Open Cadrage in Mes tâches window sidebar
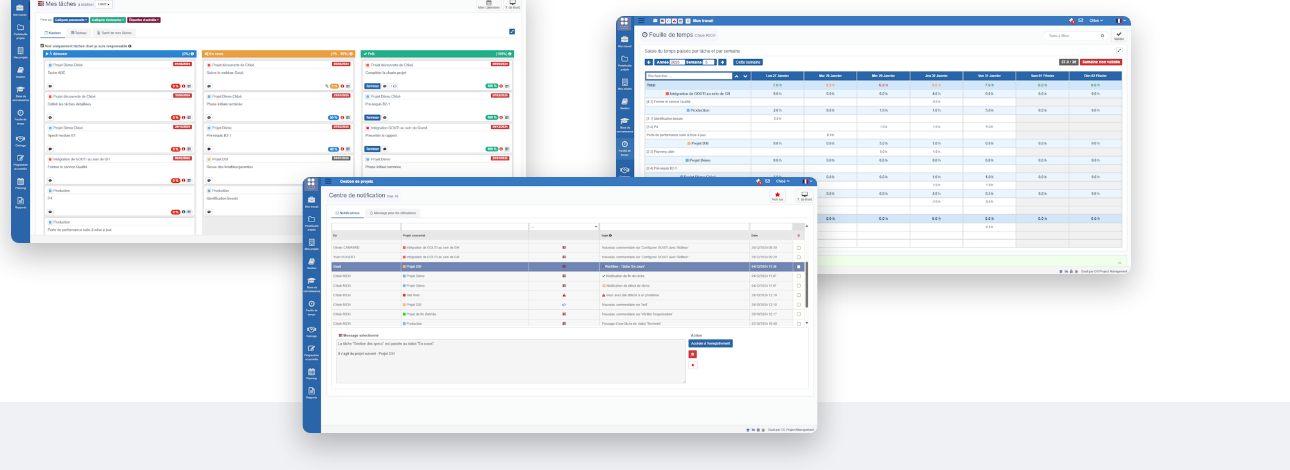1290x470 pixels. (x=20, y=139)
